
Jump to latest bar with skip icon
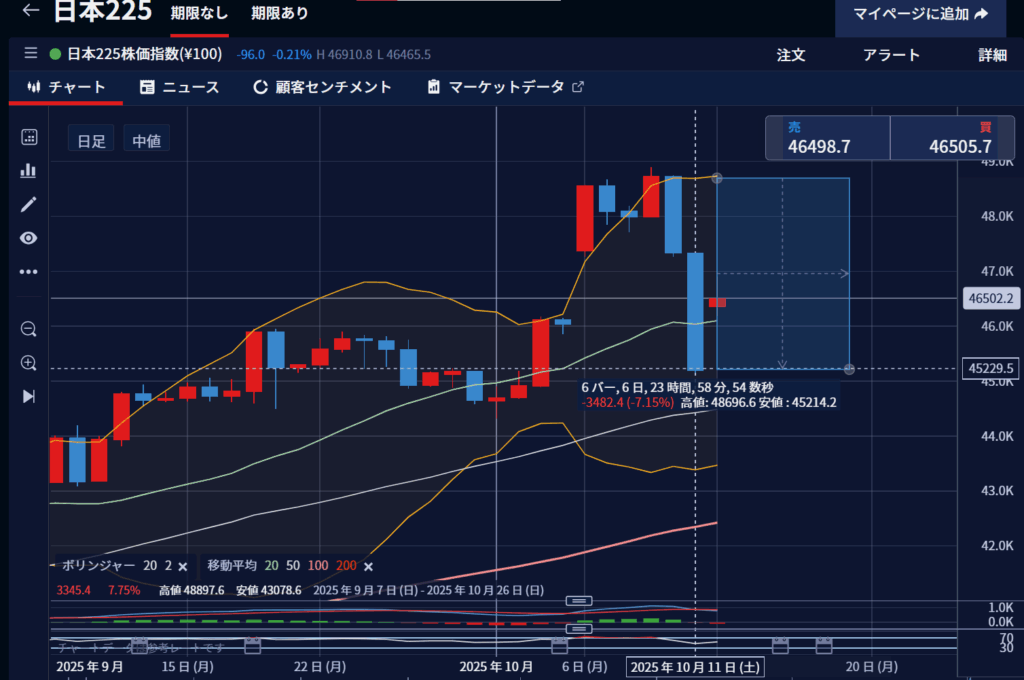click(x=29, y=396)
